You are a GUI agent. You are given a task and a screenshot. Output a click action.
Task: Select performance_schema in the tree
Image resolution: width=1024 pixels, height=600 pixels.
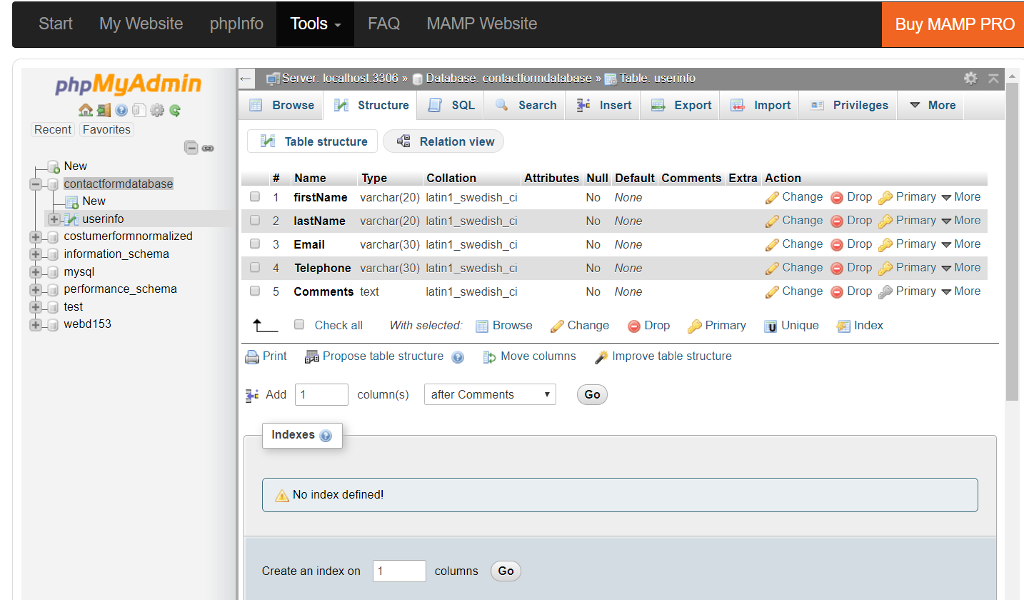point(120,289)
